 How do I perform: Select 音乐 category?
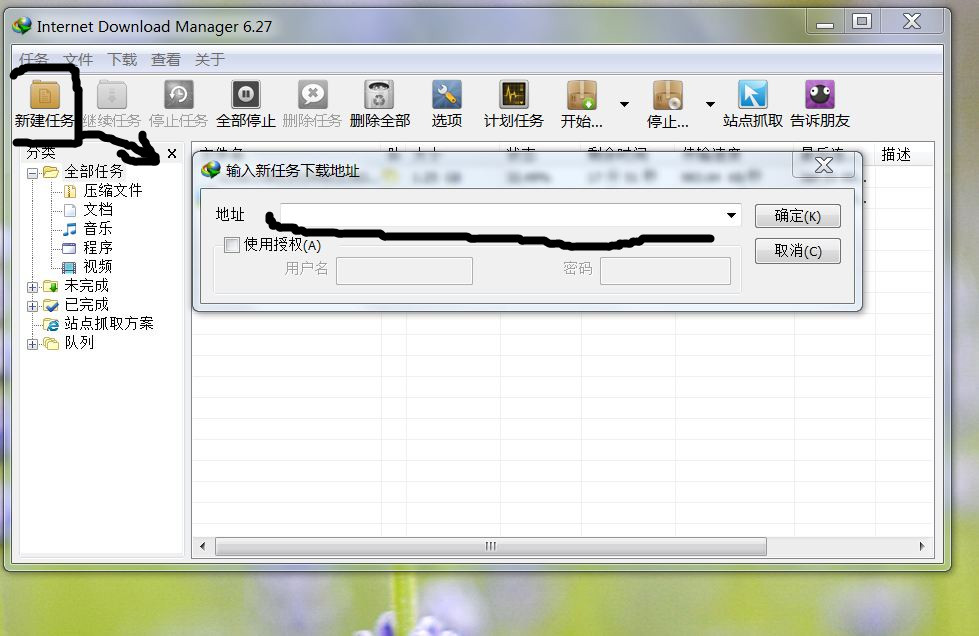pos(98,228)
